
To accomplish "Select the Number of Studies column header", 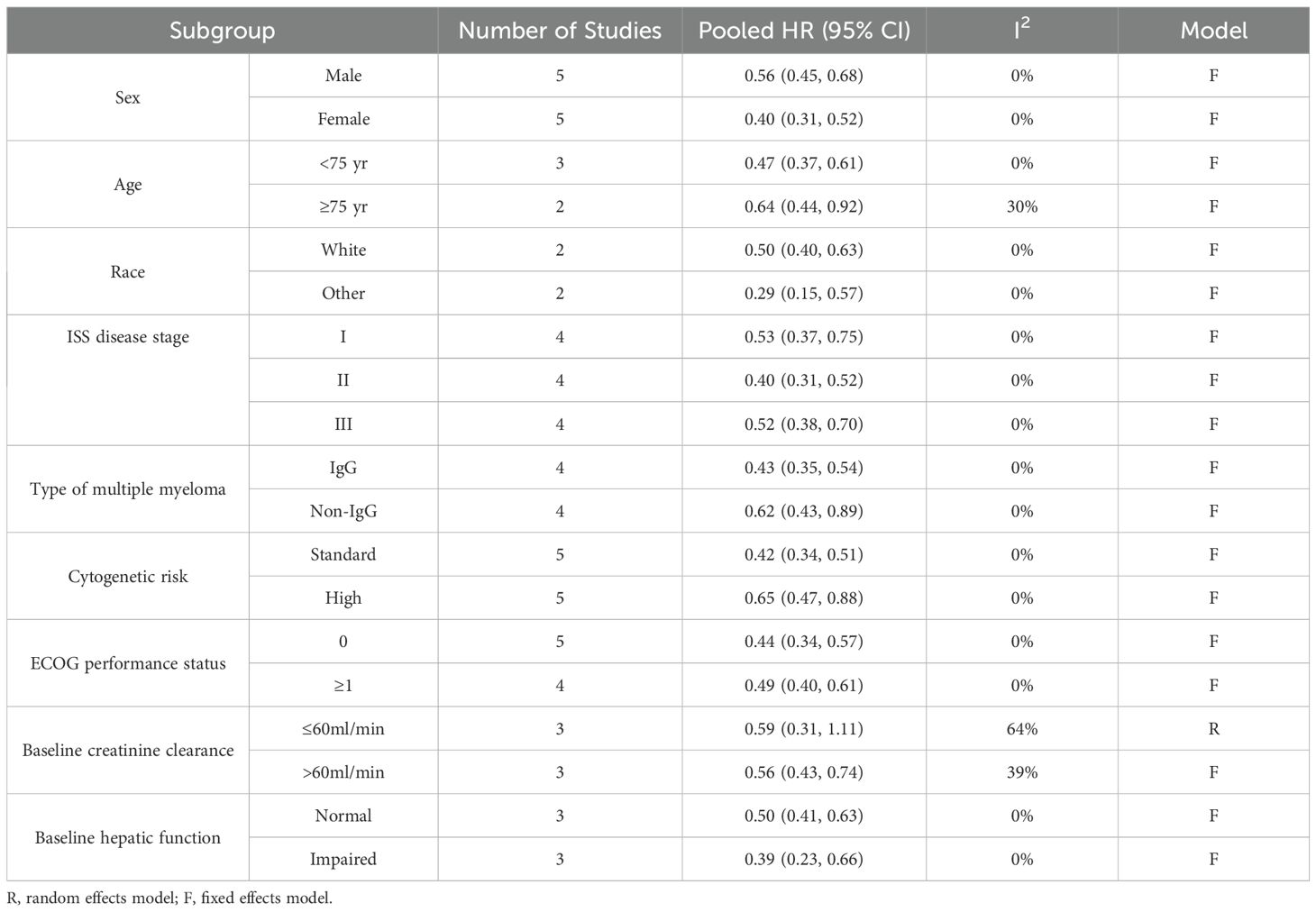I will tap(560, 31).
